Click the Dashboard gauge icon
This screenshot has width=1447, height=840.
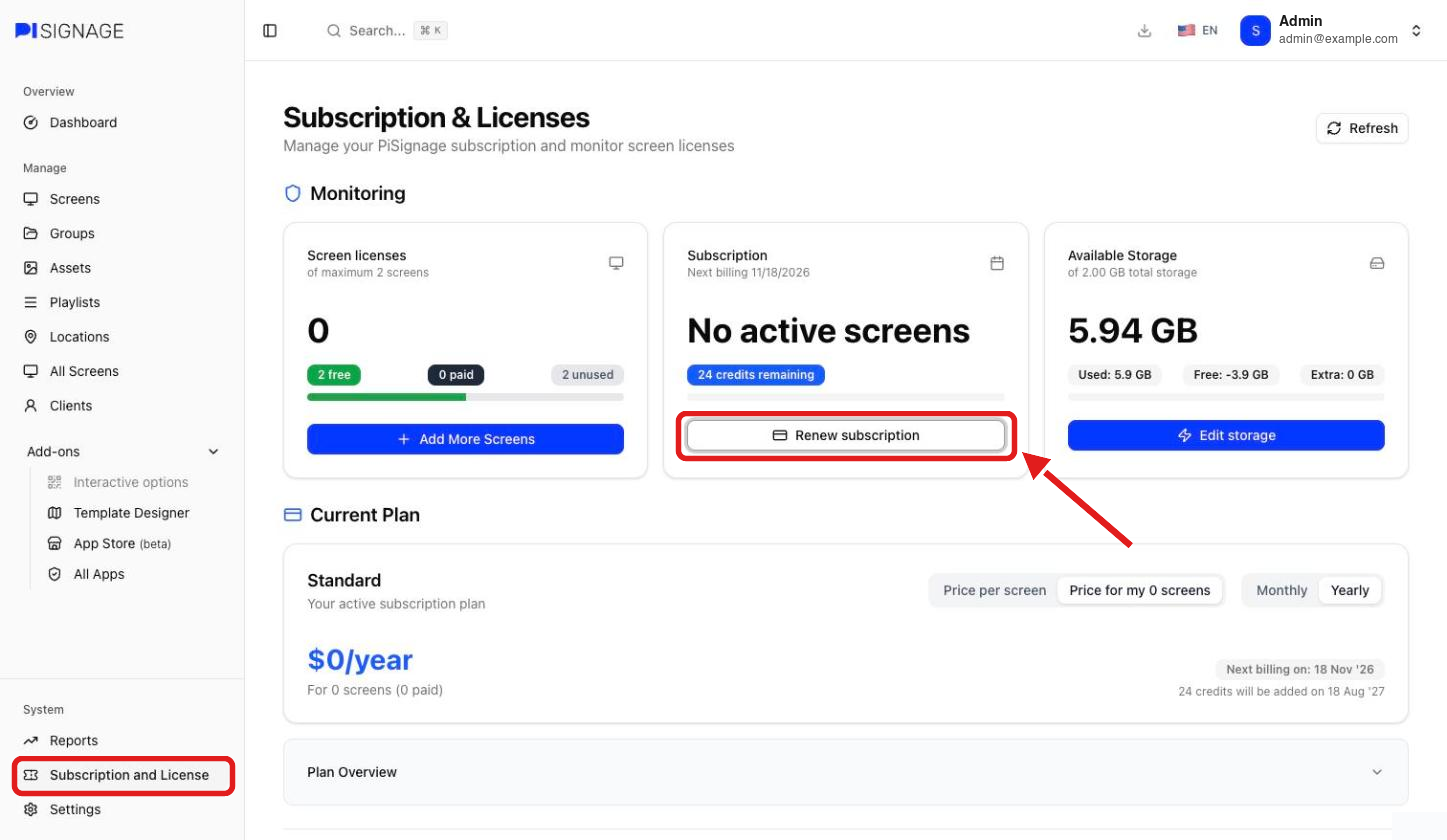(x=31, y=123)
